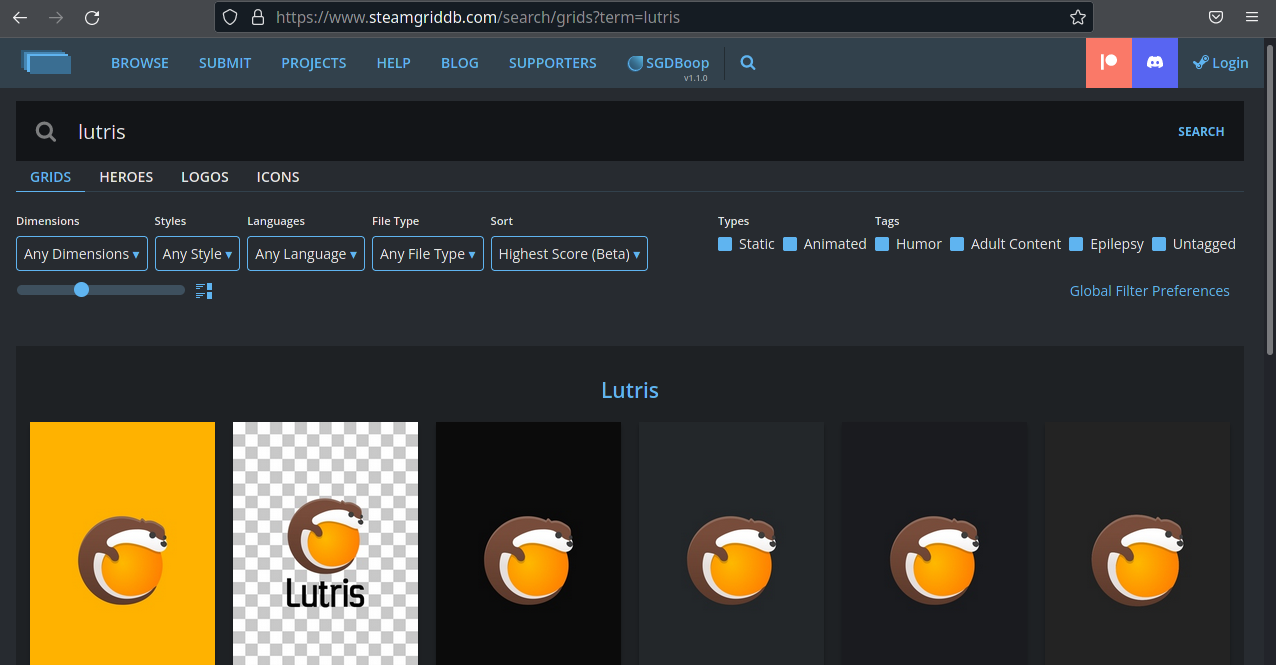
Task: Click the grid size slider handle
Action: 81,290
